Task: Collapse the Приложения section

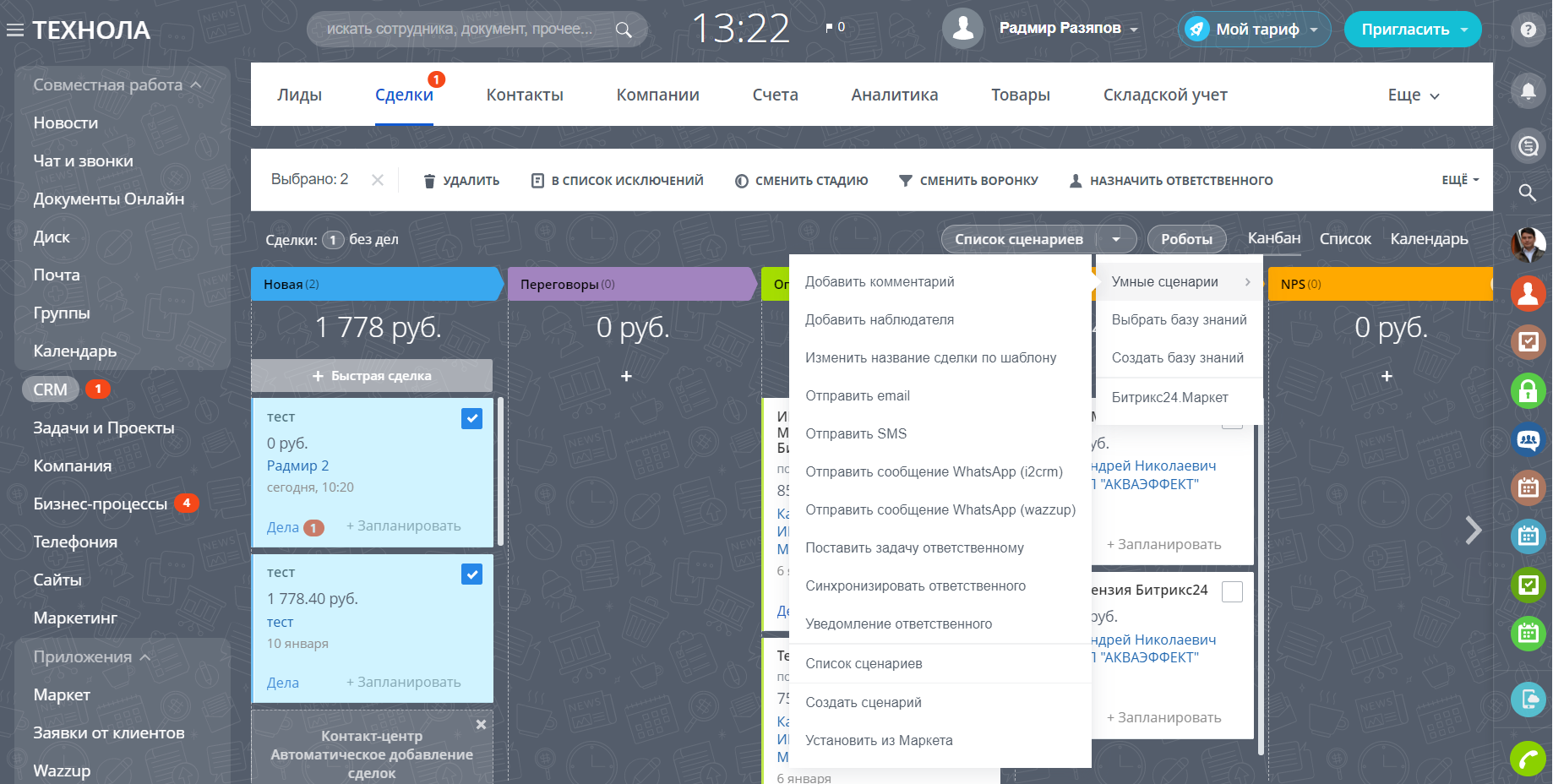Action: [x=144, y=657]
